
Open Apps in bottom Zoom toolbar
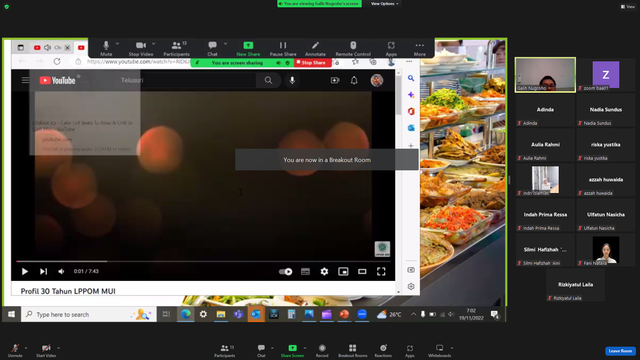409,350
